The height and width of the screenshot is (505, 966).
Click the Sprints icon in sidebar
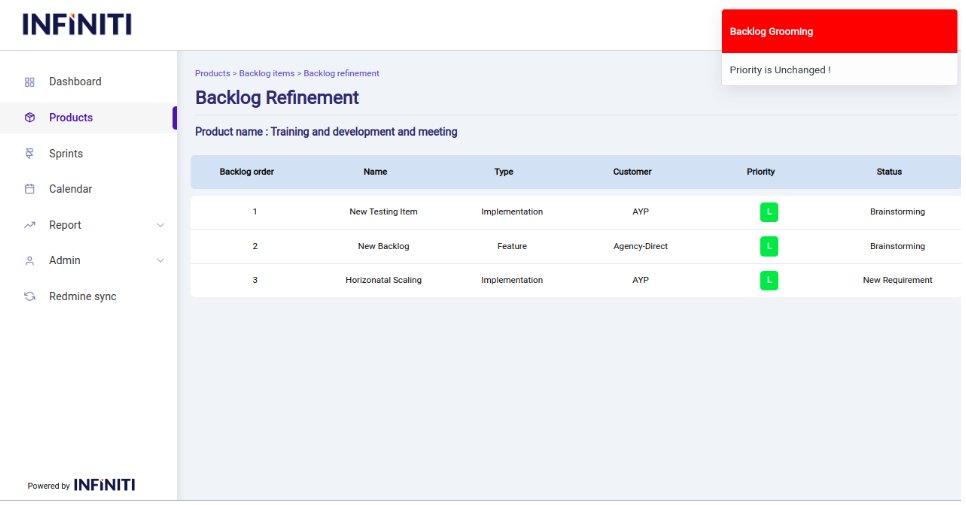click(29, 154)
